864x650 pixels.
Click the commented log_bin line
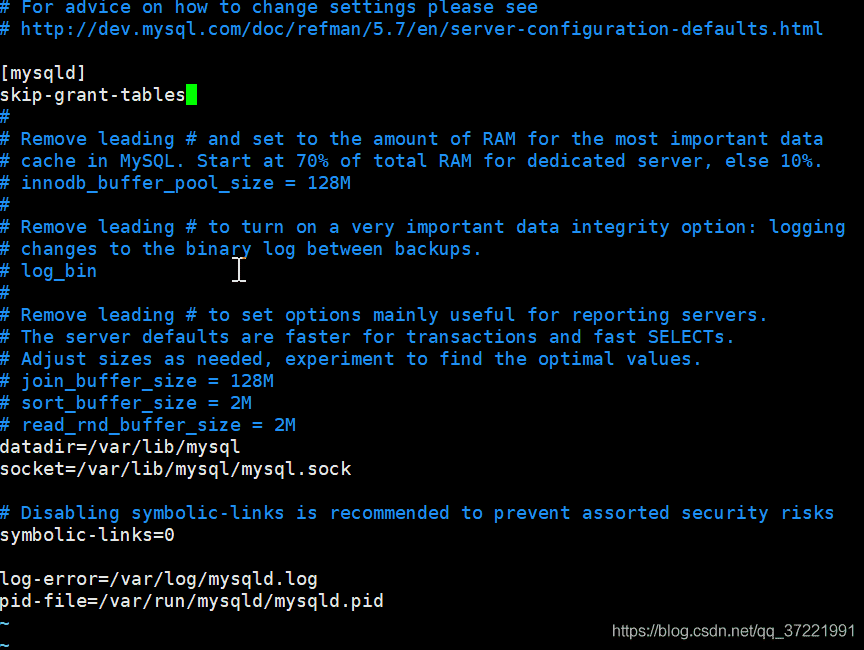coord(48,272)
